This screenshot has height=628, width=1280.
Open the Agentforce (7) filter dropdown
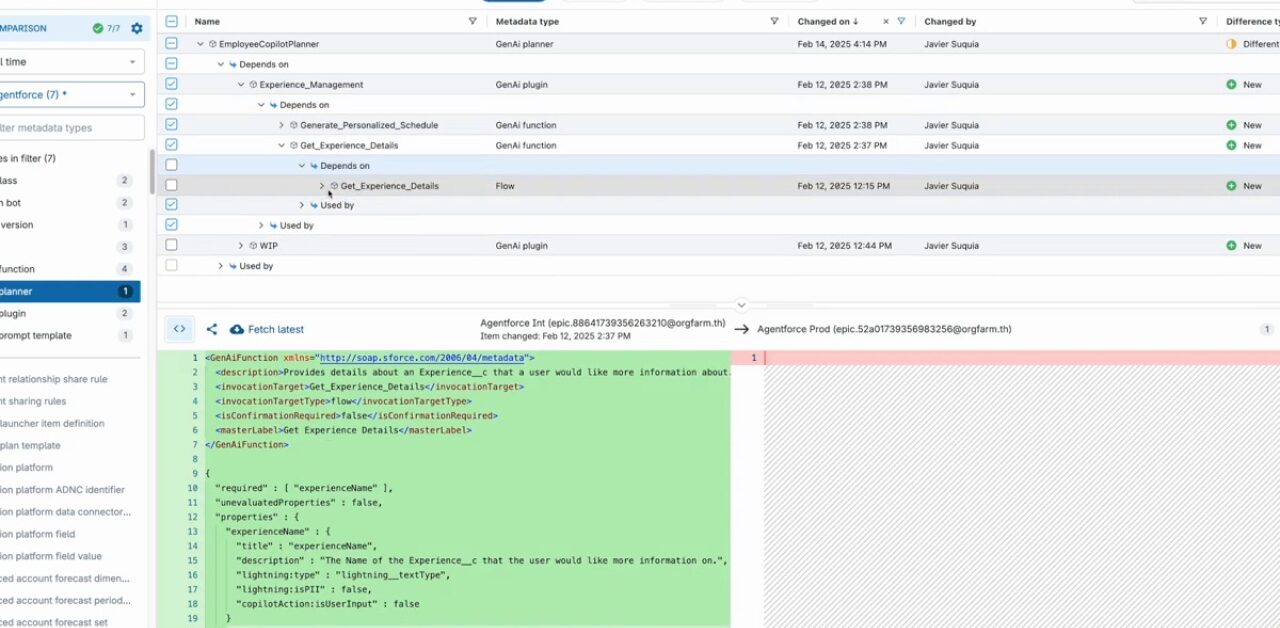click(x=70, y=95)
